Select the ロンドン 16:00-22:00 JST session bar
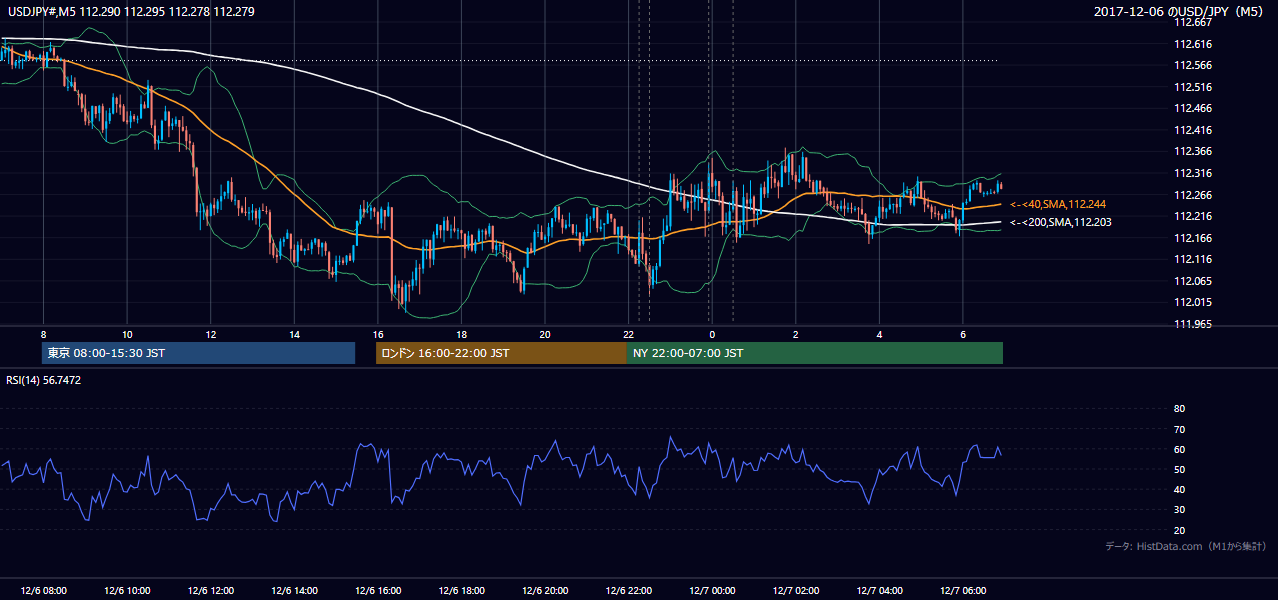The image size is (1278, 600). [501, 353]
